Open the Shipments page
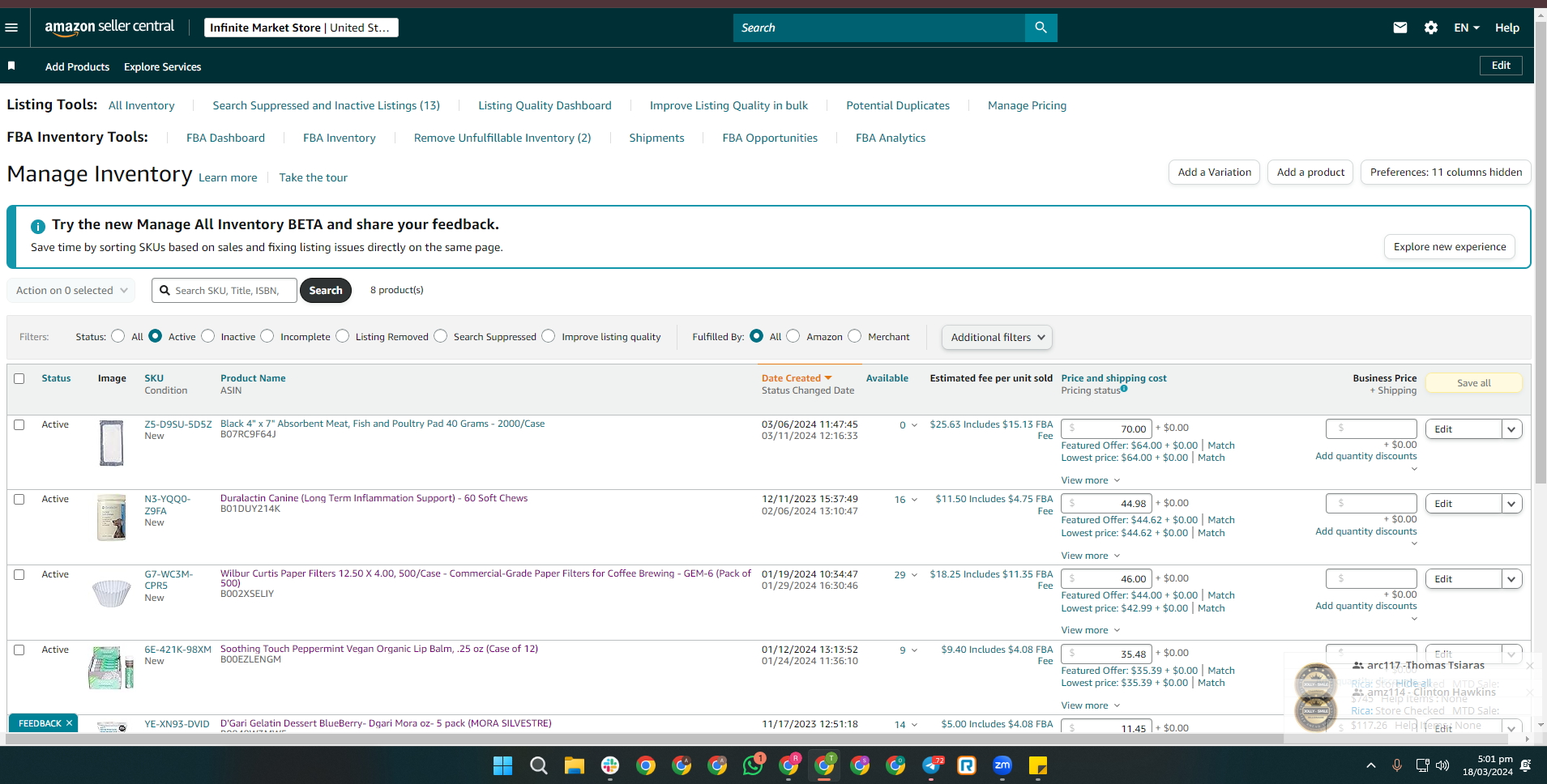 (x=656, y=138)
